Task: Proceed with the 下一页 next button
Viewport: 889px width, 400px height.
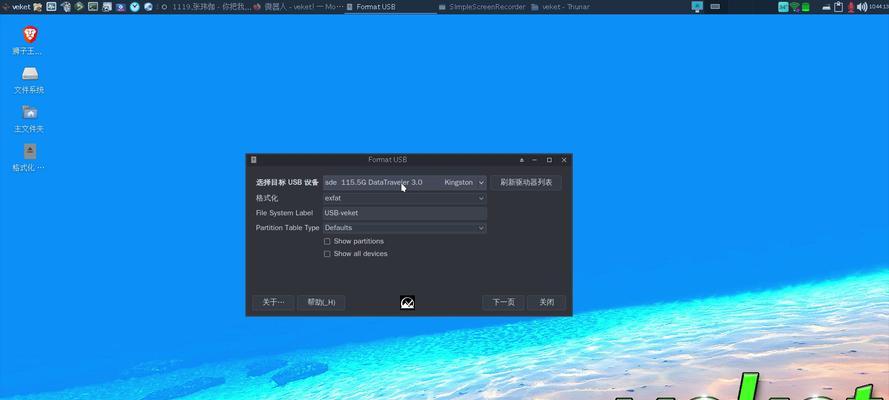Action: [503, 303]
